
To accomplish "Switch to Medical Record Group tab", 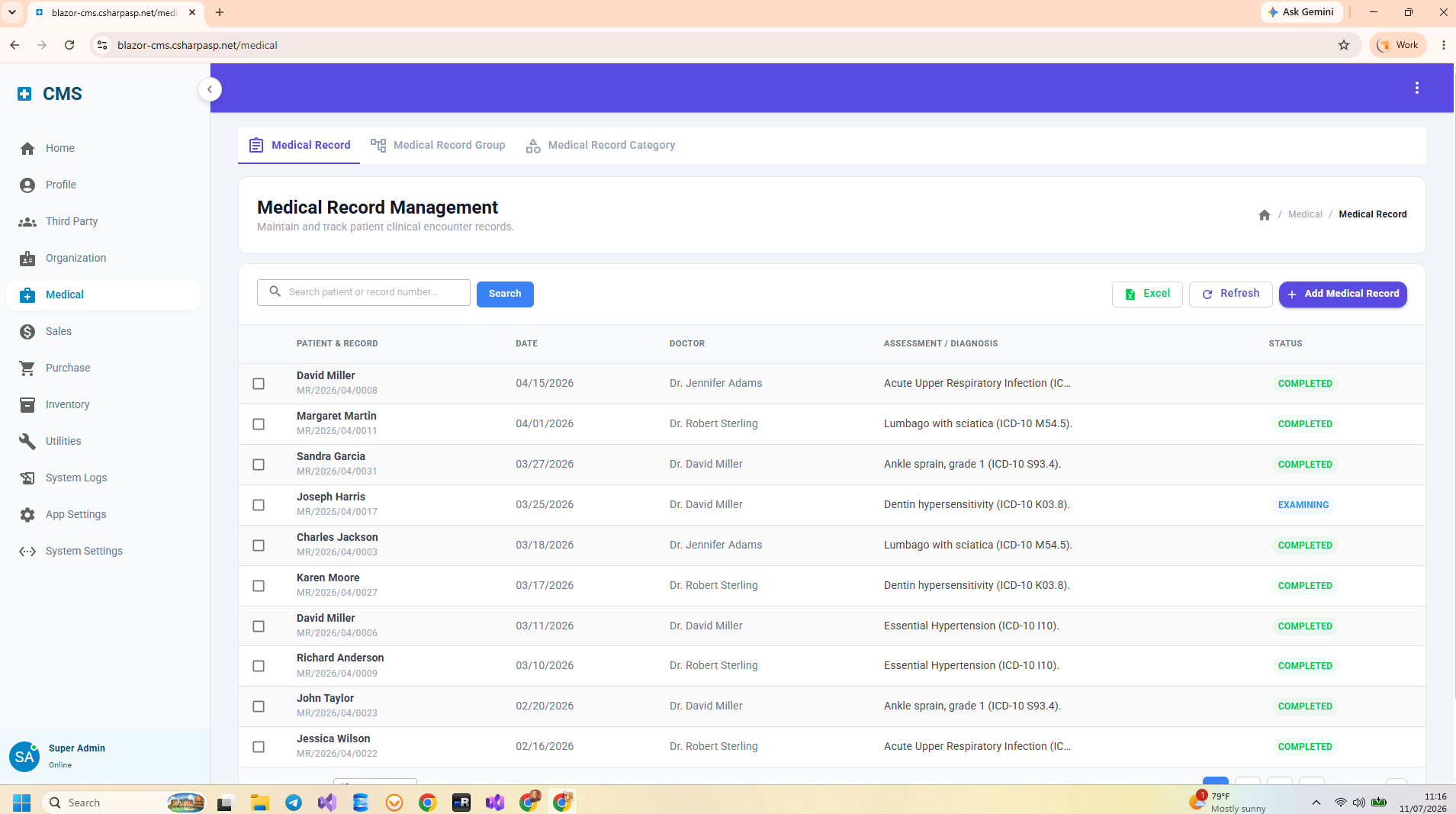I will point(438,145).
